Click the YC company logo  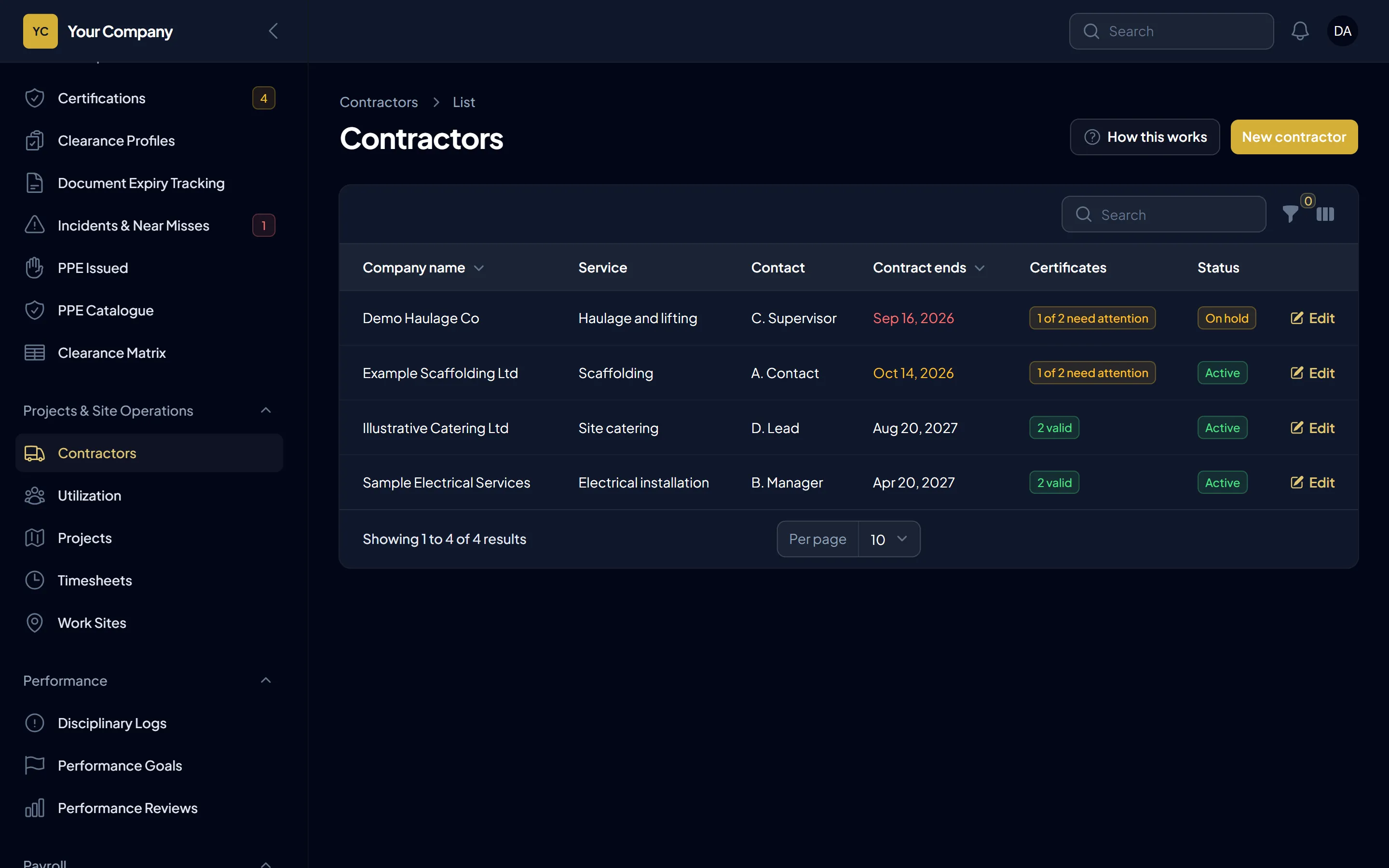[40, 31]
